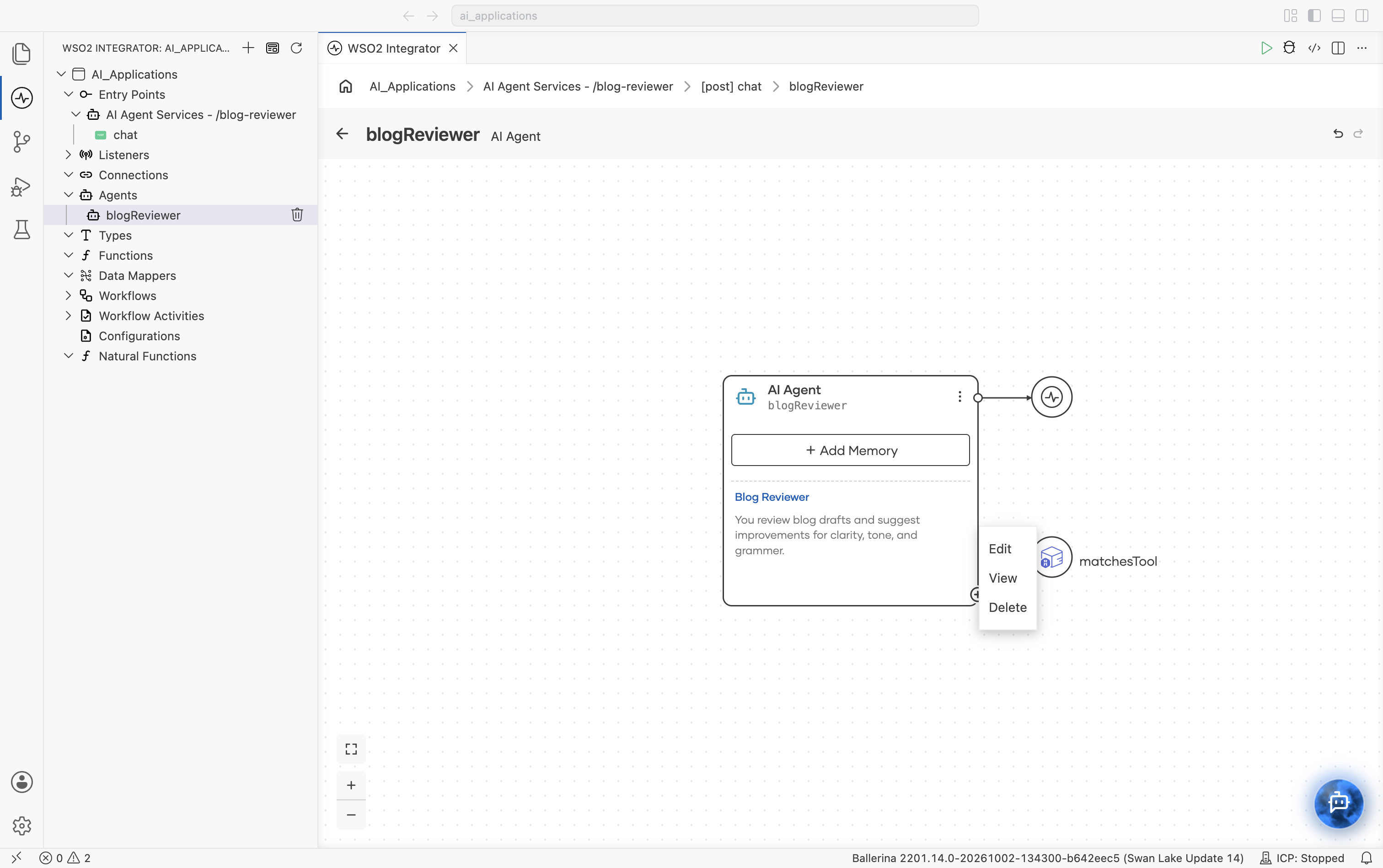Open the Manage gear icon
Viewport: 1383px width, 868px height.
21,825
